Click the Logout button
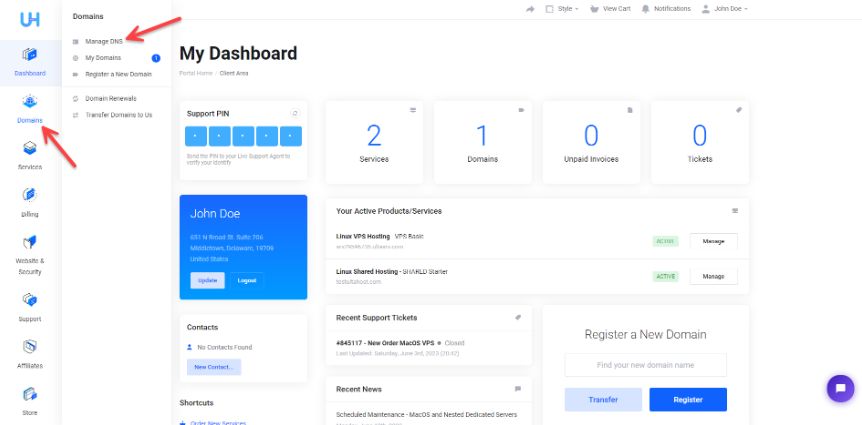Screen dimensions: 862x425 247,280
